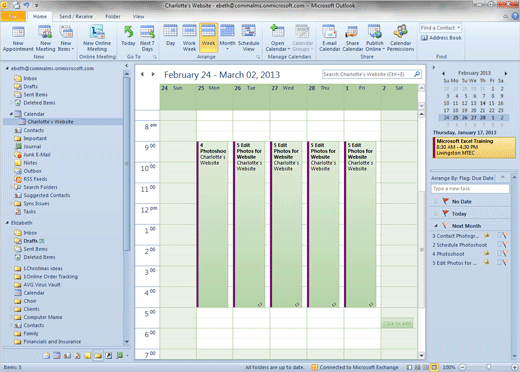Start a New Online Meeting
520x372 pixels.
pyautogui.click(x=97, y=39)
